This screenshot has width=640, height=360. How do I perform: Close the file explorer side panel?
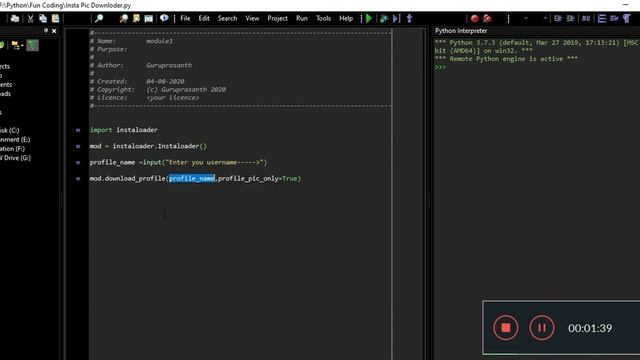[x=54, y=31]
